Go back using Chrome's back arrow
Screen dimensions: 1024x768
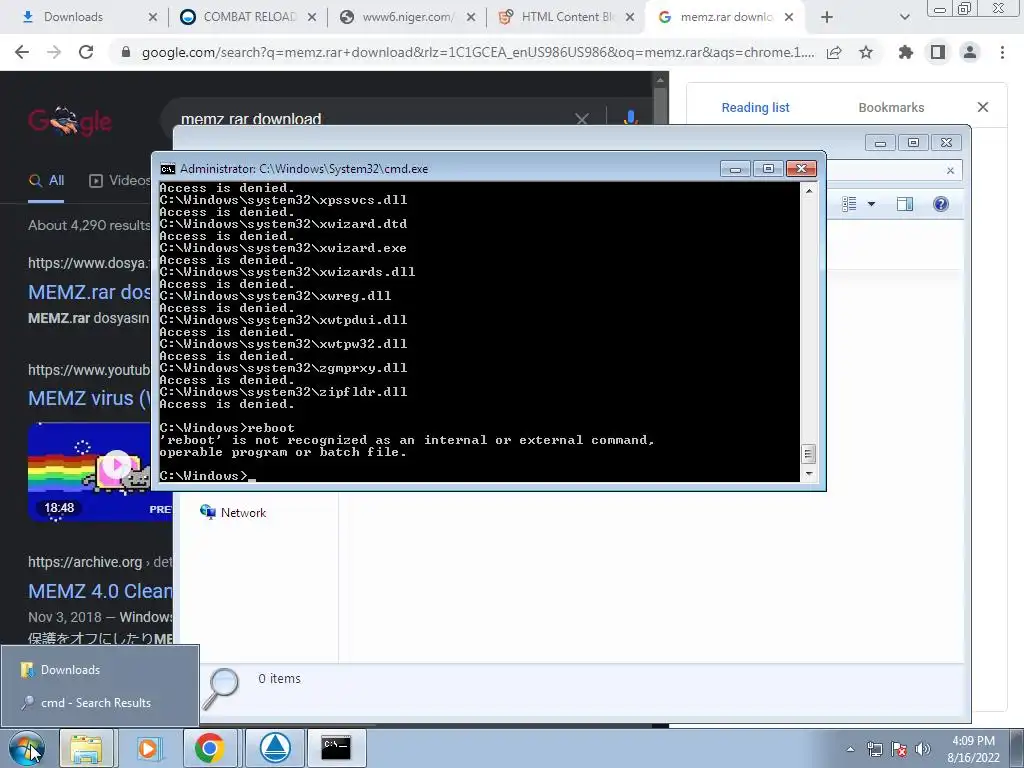click(22, 52)
